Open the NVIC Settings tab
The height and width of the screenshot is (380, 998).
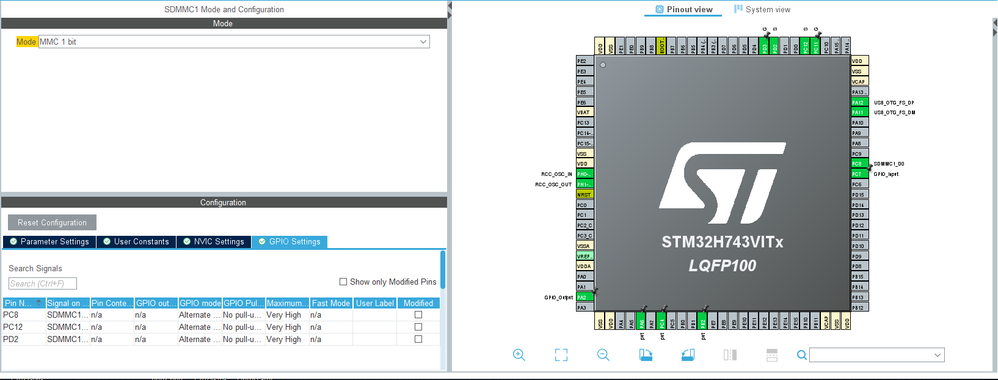[213, 242]
